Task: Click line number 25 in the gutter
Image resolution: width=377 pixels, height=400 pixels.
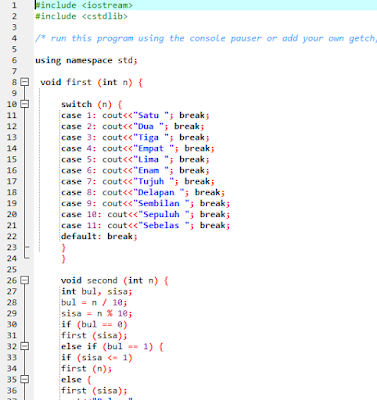Action: [x=12, y=269]
